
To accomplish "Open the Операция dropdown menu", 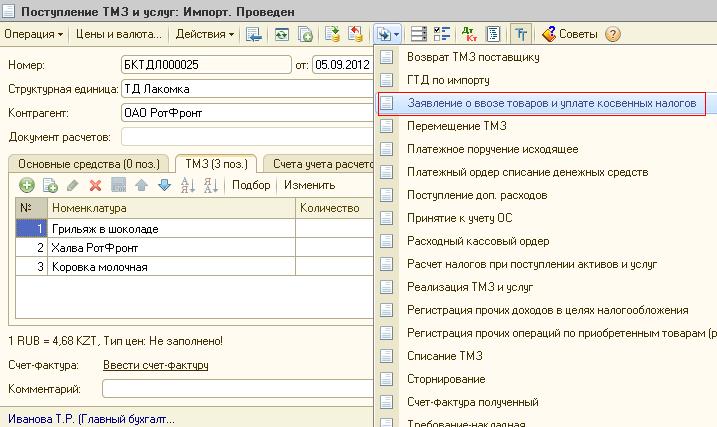I will (x=33, y=34).
